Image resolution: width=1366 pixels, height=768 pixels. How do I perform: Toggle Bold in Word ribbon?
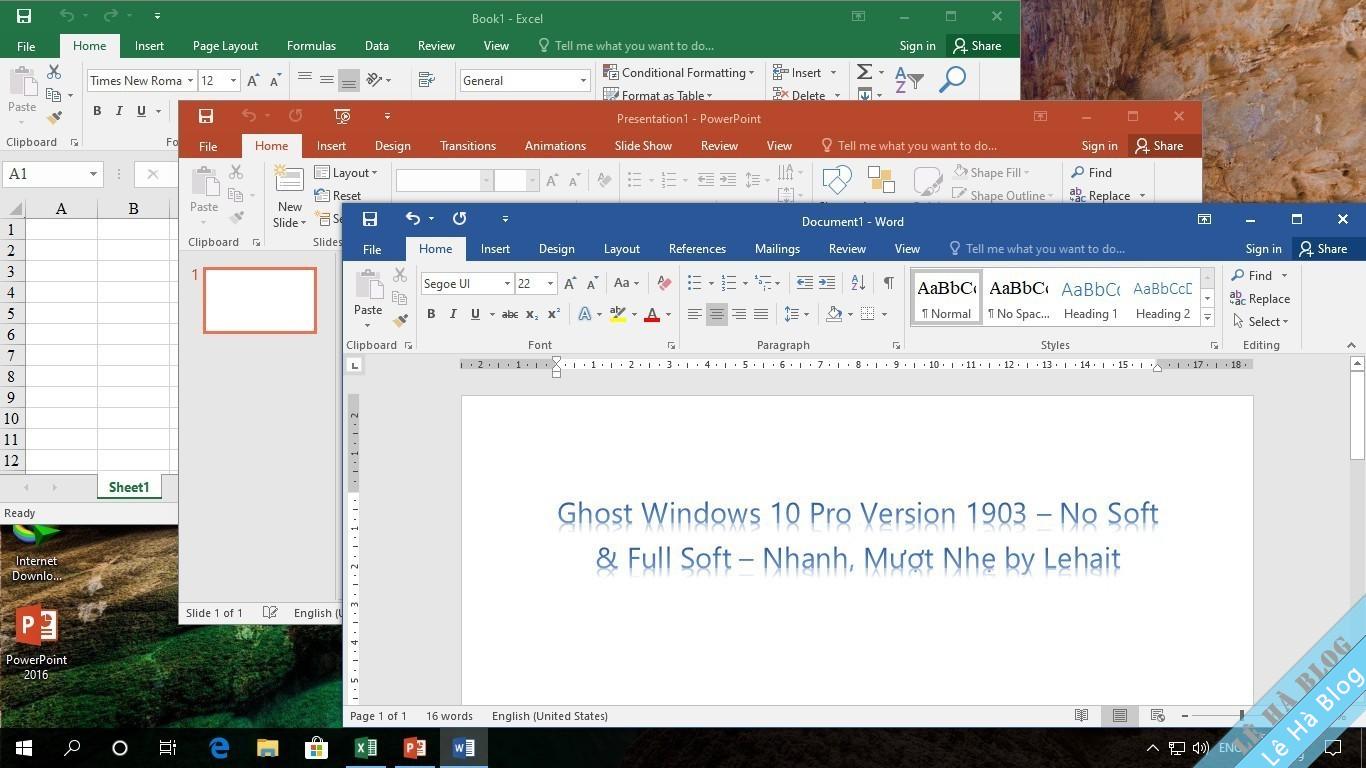[431, 314]
